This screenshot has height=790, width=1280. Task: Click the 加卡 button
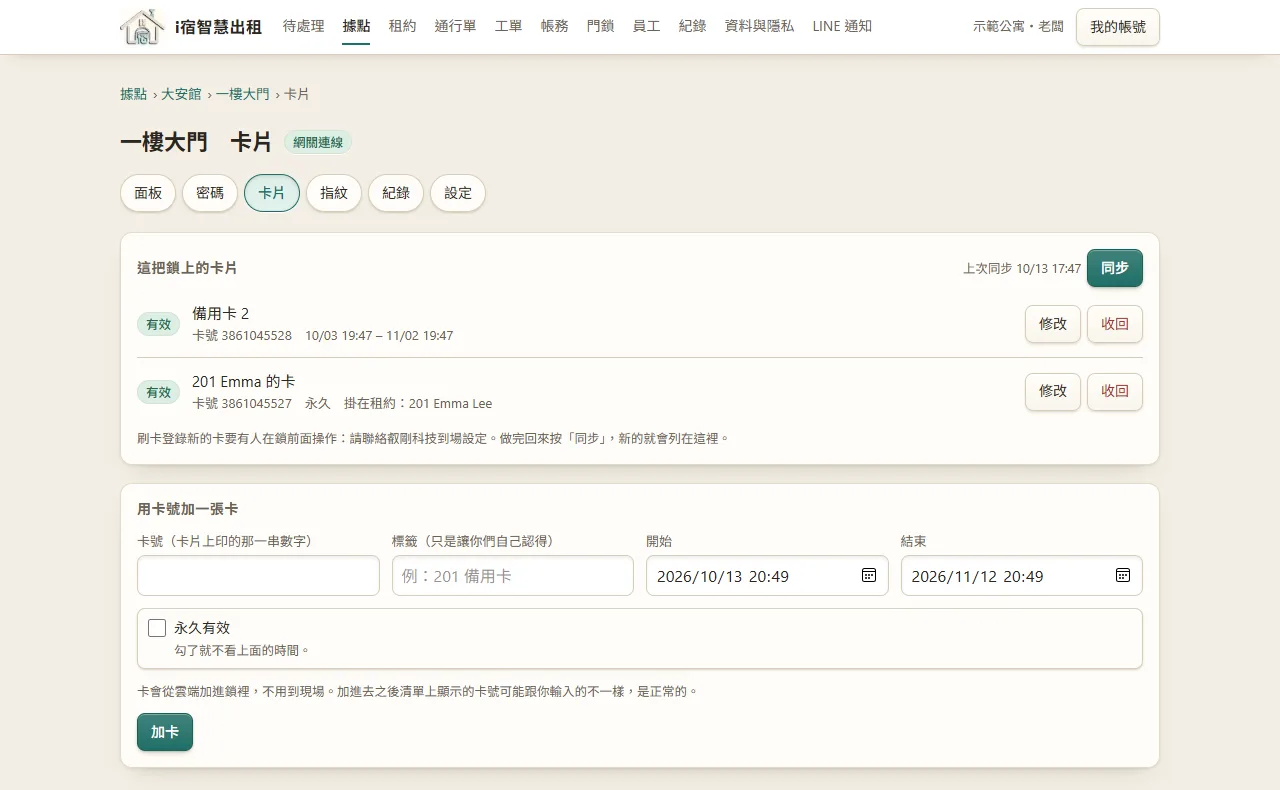[x=165, y=732]
